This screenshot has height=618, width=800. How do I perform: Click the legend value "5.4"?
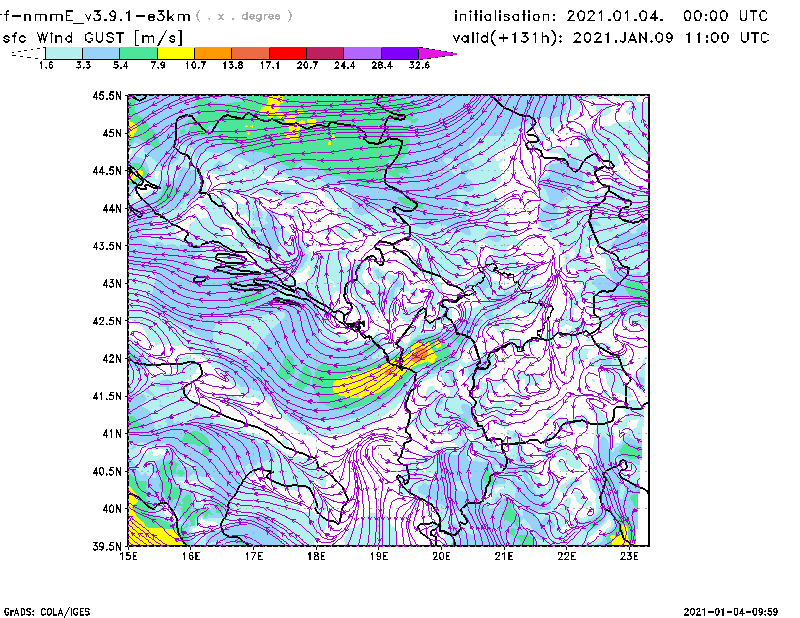[x=120, y=65]
